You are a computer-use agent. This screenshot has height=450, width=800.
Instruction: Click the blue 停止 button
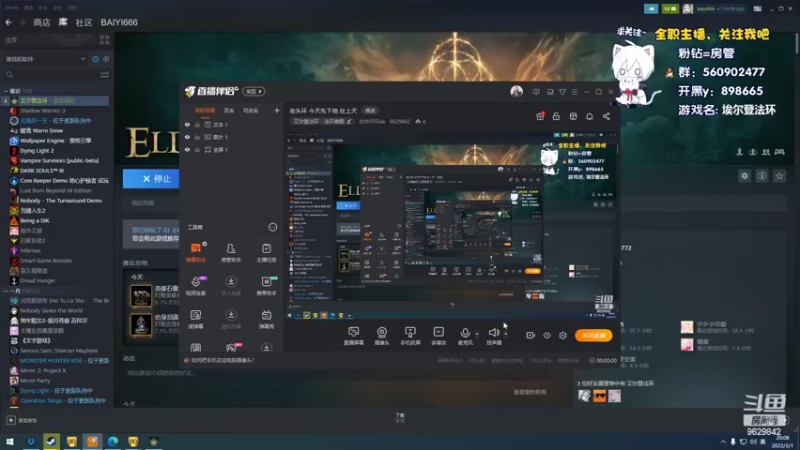click(152, 179)
